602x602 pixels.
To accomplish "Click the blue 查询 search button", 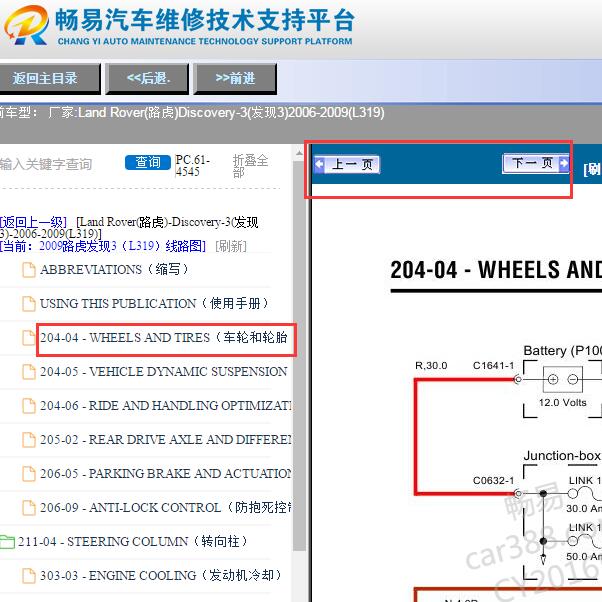I will 148,163.
